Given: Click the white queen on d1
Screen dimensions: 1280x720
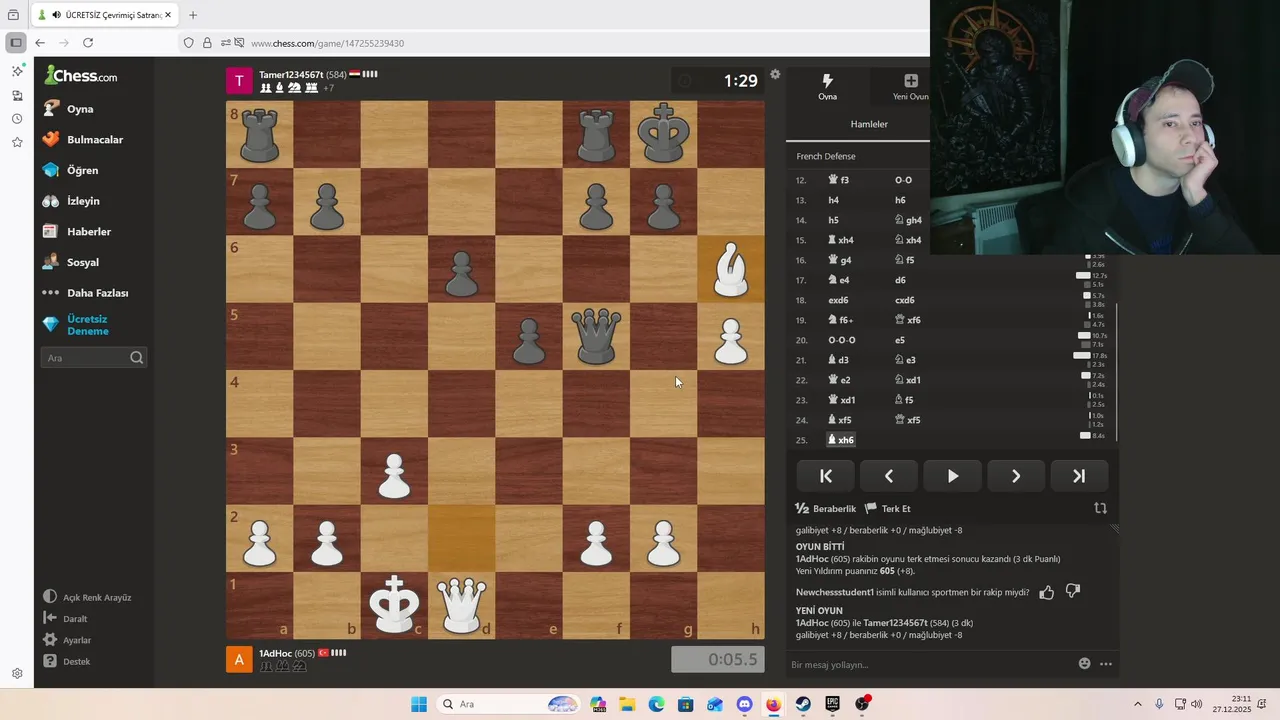Looking at the screenshot, I should click(461, 605).
